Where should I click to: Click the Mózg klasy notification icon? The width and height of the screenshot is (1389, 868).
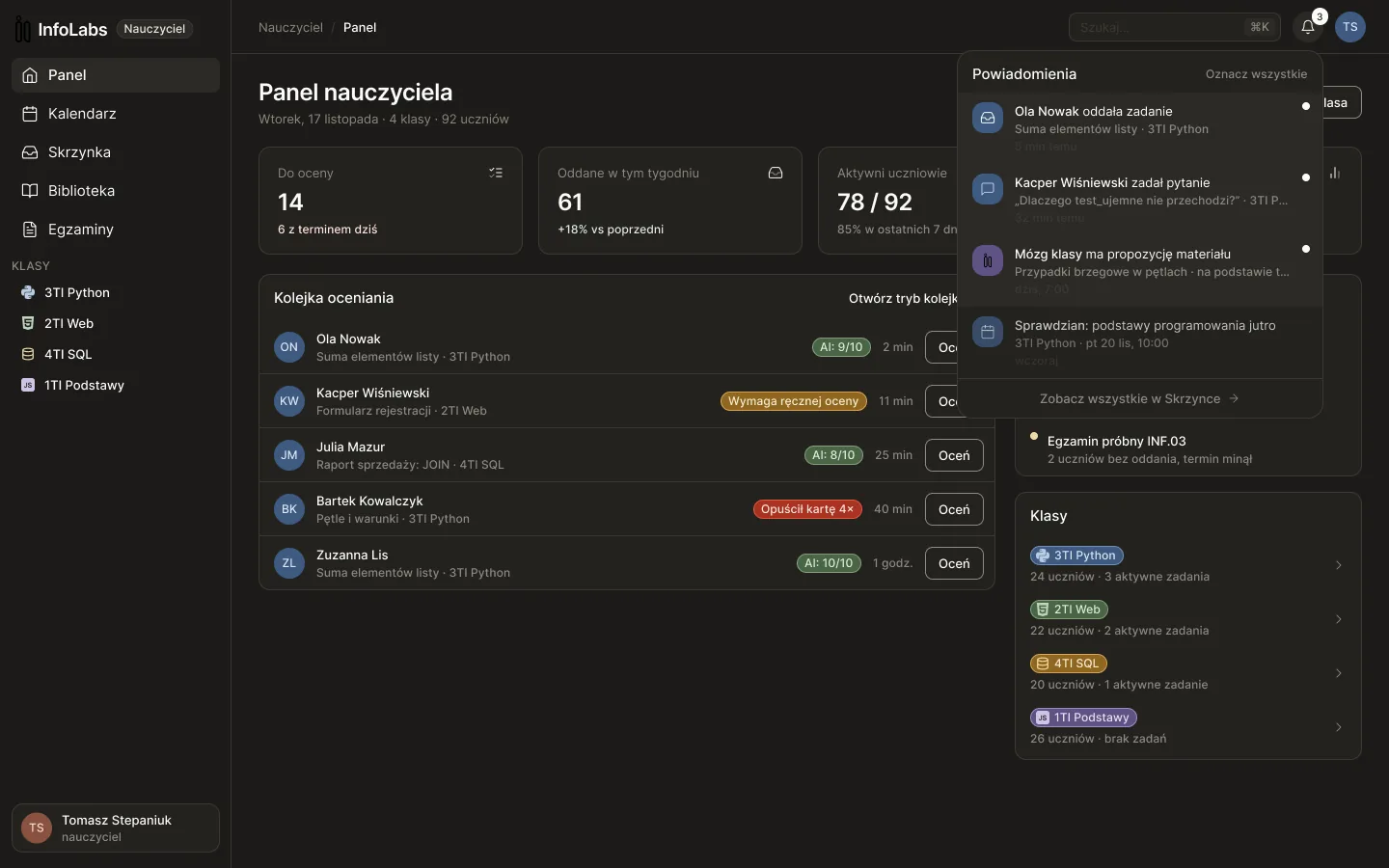tap(988, 260)
